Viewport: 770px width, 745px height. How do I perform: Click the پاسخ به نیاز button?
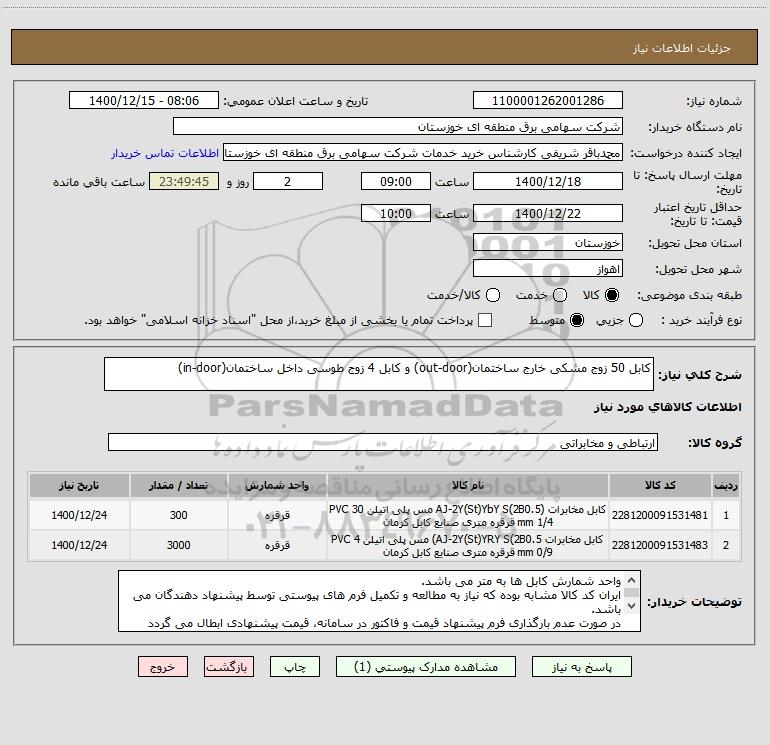(x=582, y=667)
